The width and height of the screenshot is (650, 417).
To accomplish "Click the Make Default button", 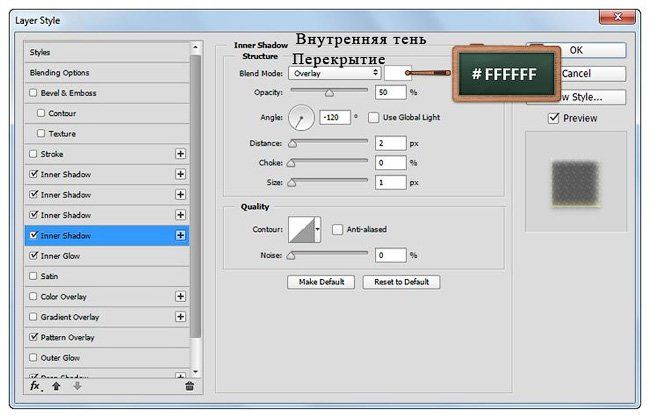I will click(322, 282).
